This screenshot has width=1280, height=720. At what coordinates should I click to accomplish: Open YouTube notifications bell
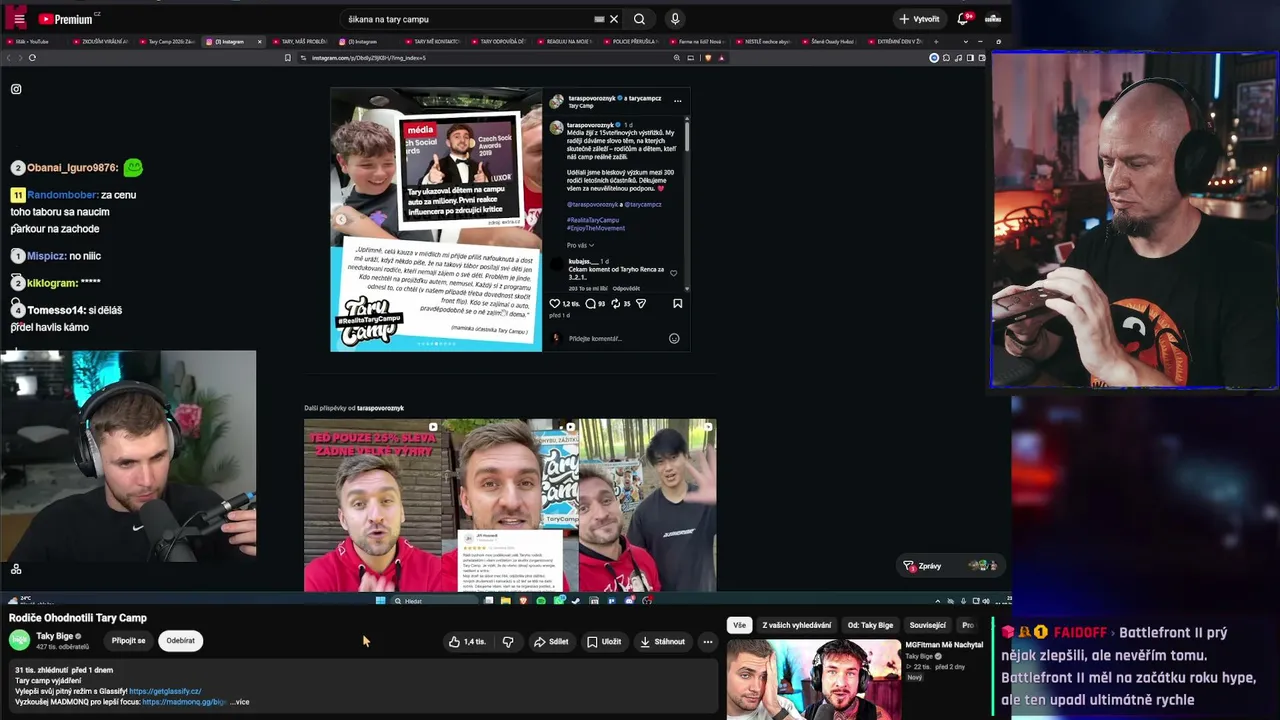point(964,19)
